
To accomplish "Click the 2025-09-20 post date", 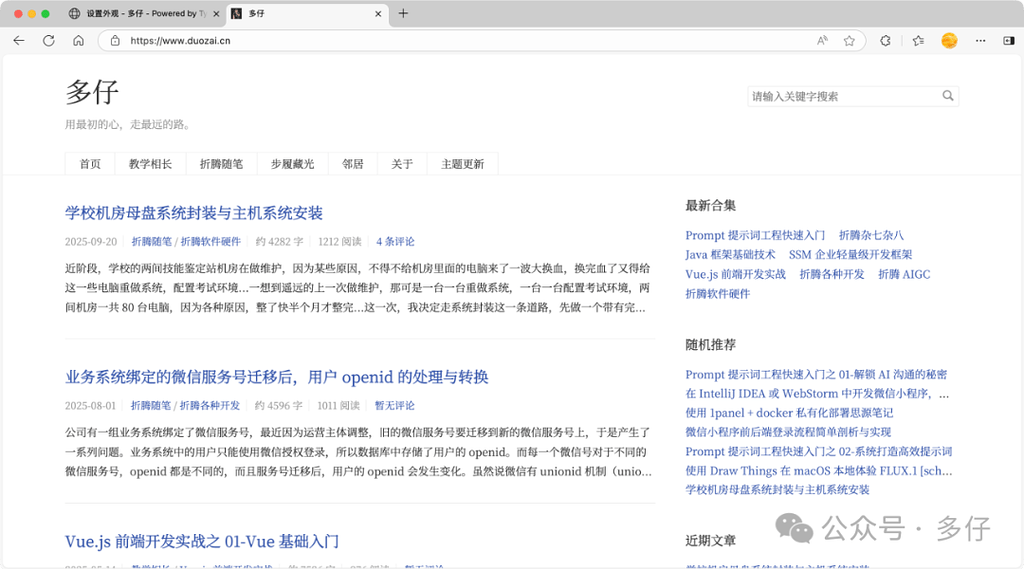I will tap(91, 242).
